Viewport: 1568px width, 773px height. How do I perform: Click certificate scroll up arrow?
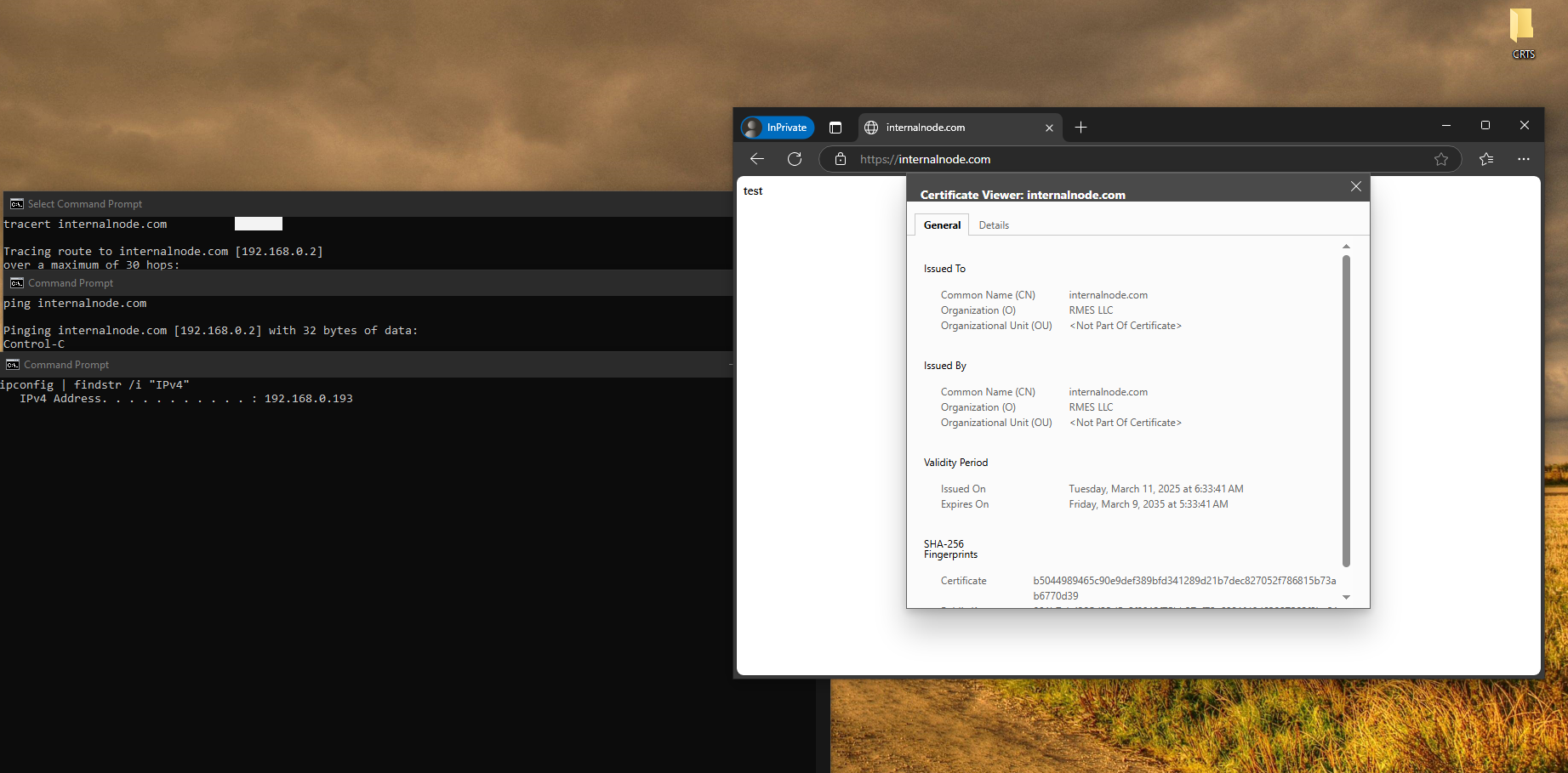click(x=1346, y=247)
